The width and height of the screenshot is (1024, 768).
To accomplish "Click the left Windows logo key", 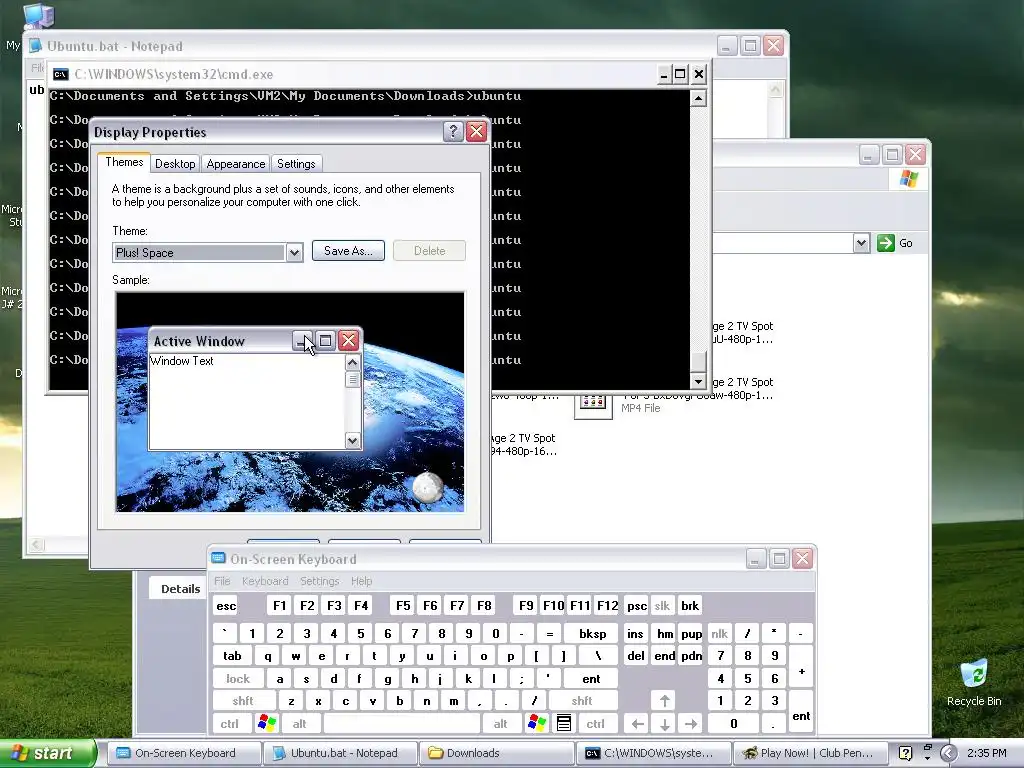I will [x=266, y=724].
